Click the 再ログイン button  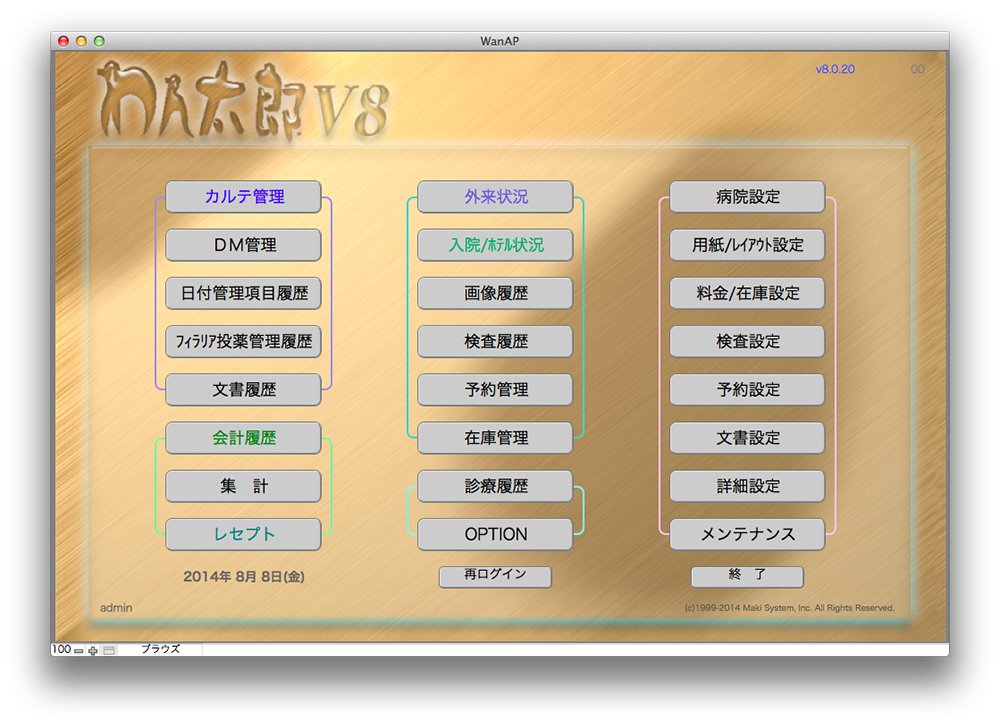coord(495,576)
